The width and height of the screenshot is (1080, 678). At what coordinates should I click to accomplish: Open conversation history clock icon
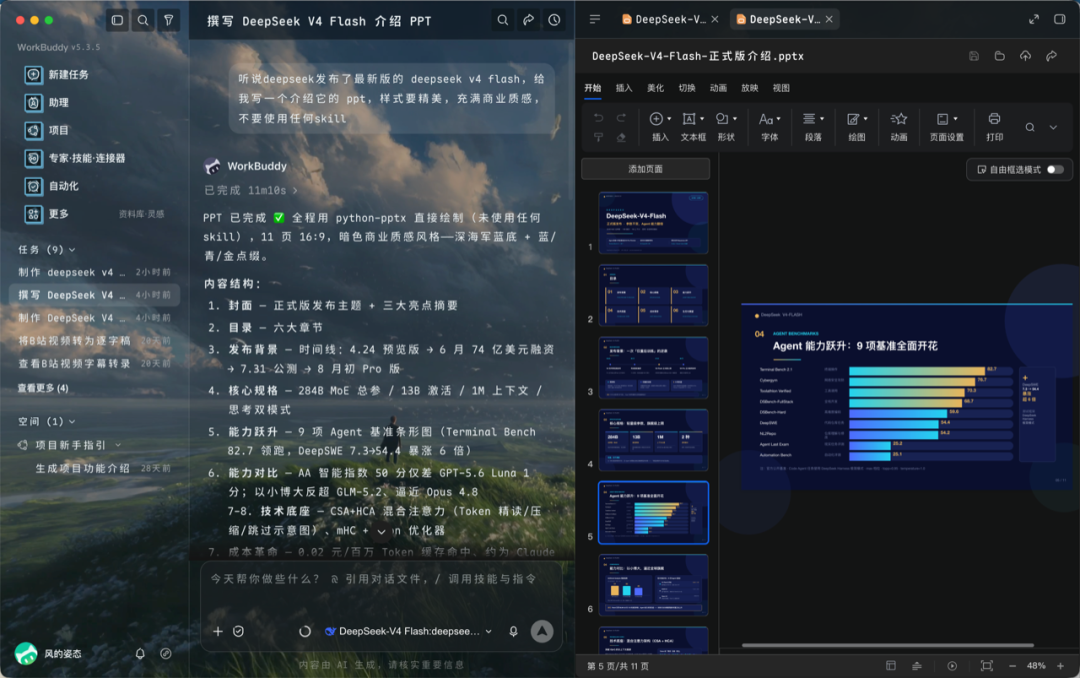pos(554,21)
